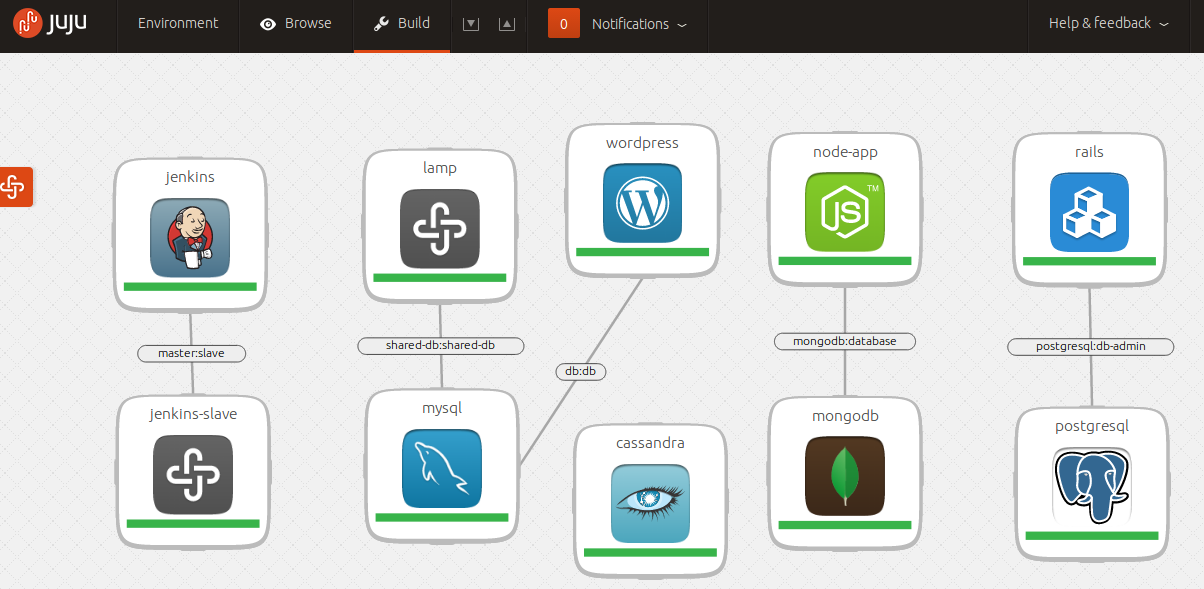The image size is (1204, 589).
Task: Select the cassandra eye icon
Action: (x=651, y=503)
